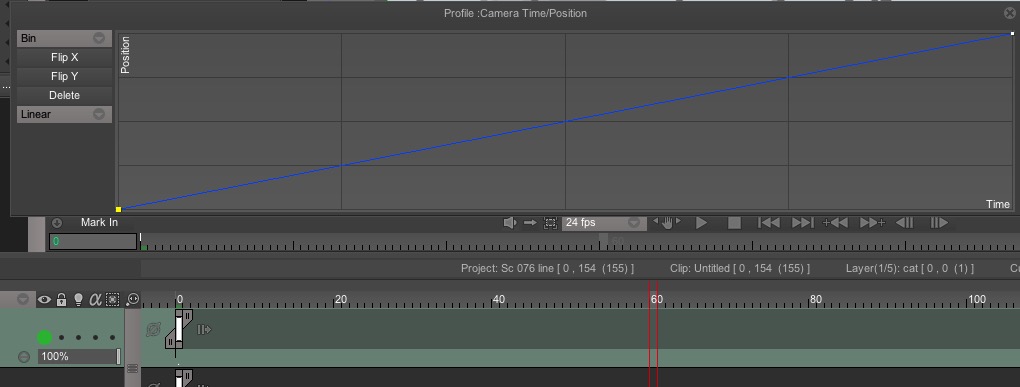The width and height of the screenshot is (1020, 387).
Task: Click frame 80 on the timeline ruler
Action: (815, 299)
